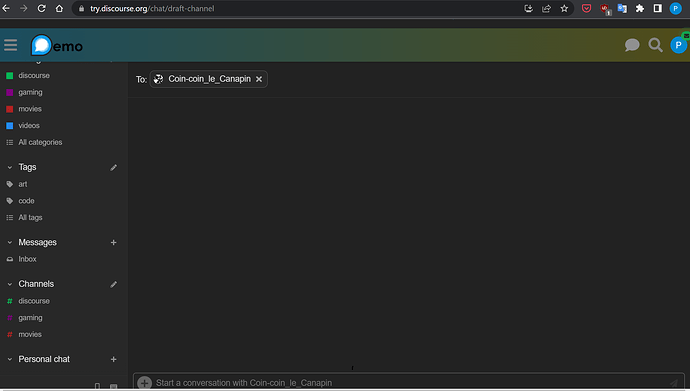Open the art tag
The width and height of the screenshot is (690, 391).
tap(23, 184)
